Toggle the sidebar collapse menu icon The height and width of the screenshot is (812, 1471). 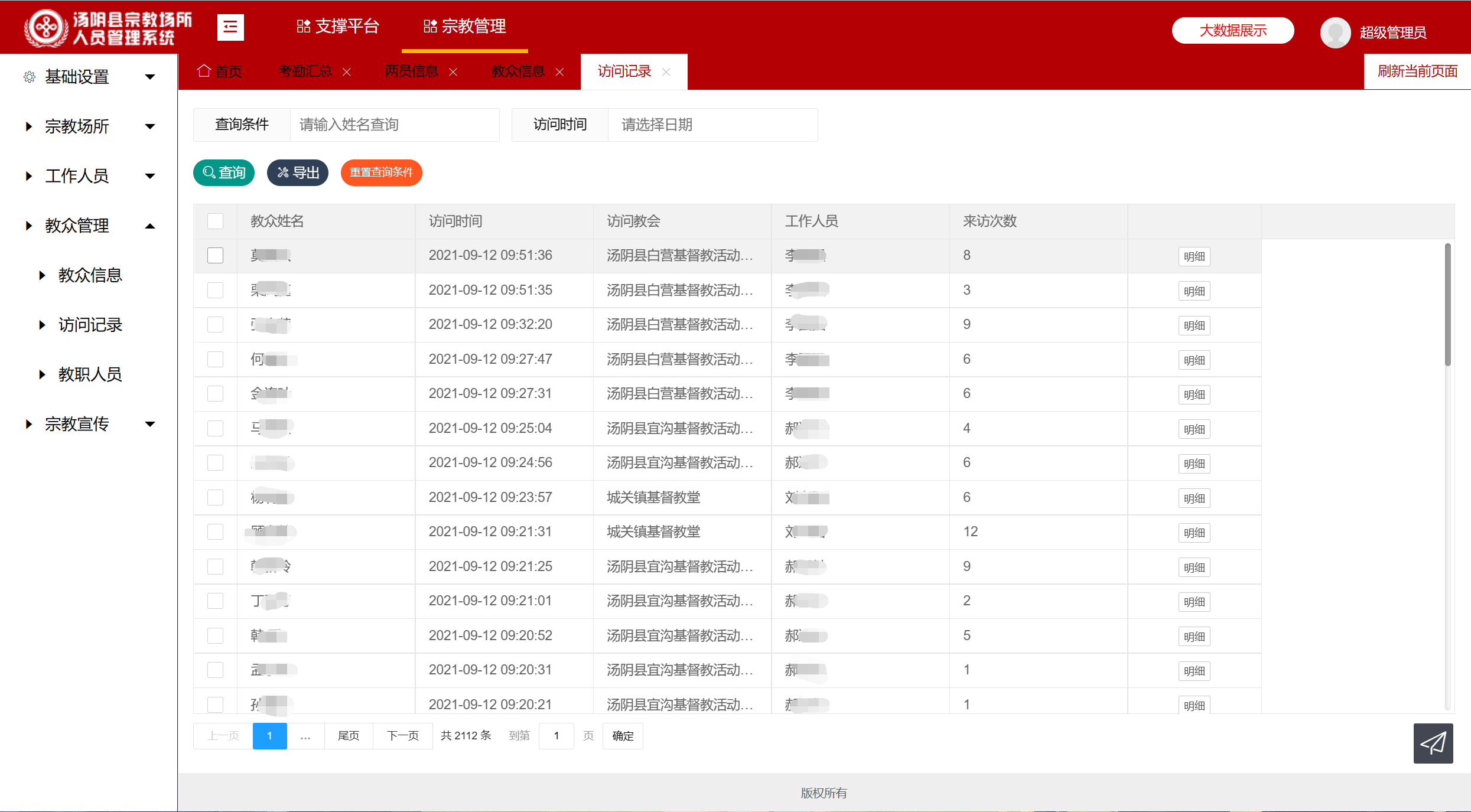pyautogui.click(x=230, y=27)
